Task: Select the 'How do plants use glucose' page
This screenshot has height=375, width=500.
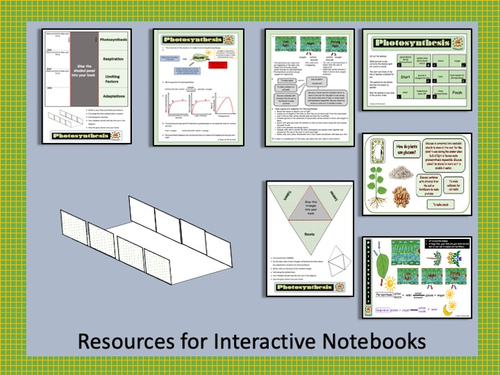Action: [x=417, y=174]
